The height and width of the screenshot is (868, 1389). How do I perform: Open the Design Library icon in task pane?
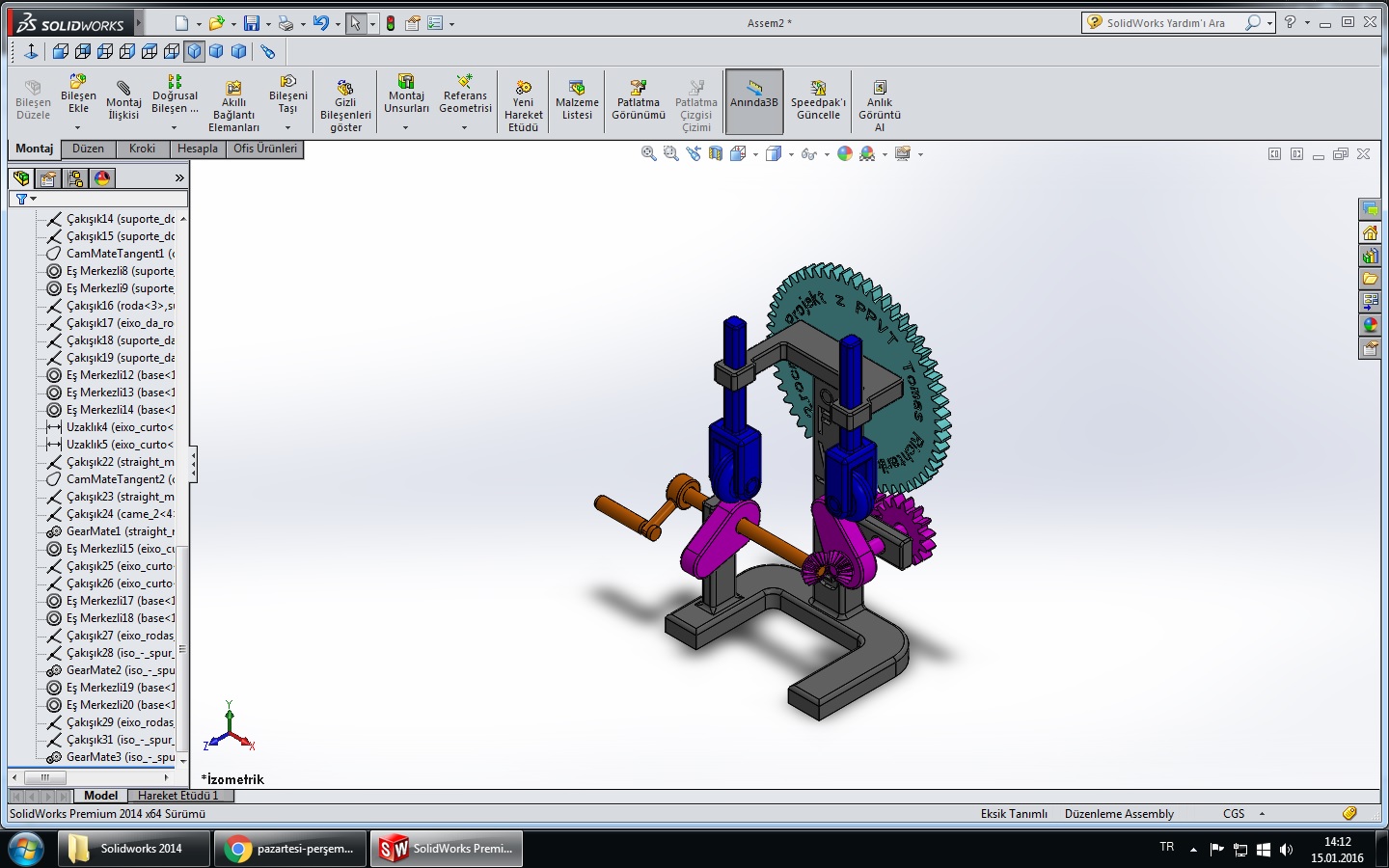point(1370,256)
